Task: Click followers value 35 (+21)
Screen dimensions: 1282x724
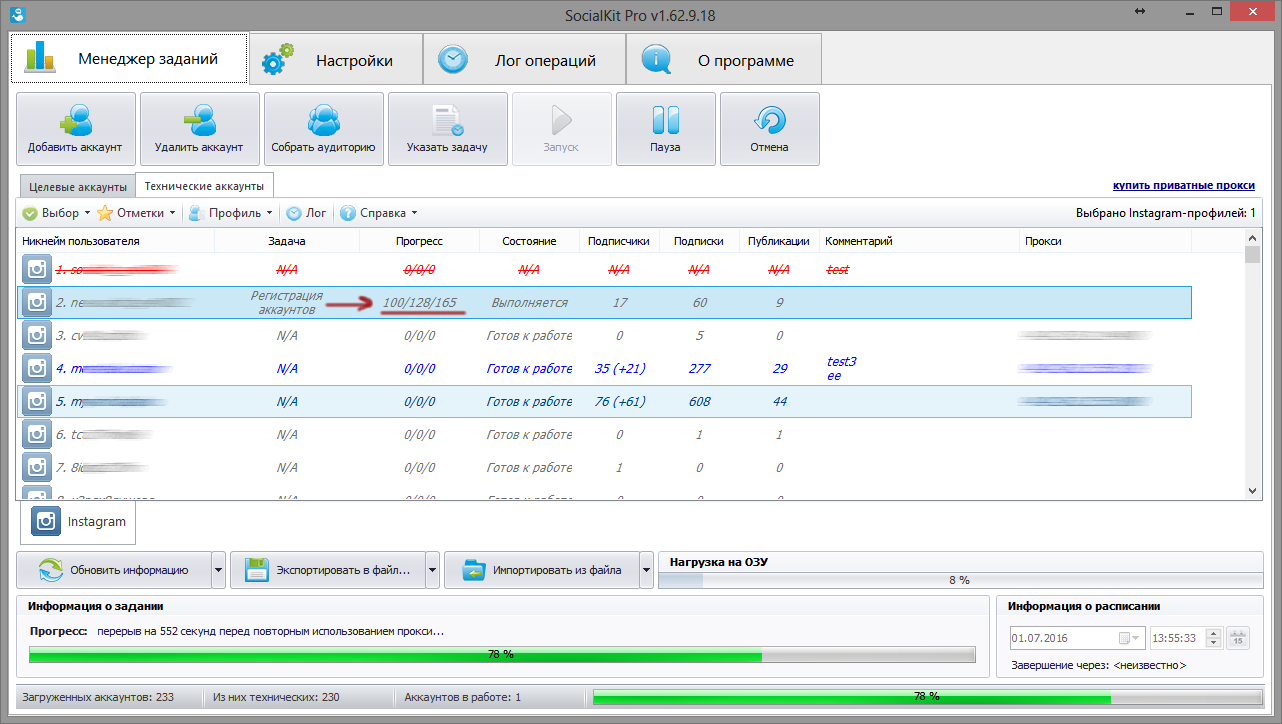Action: (619, 368)
